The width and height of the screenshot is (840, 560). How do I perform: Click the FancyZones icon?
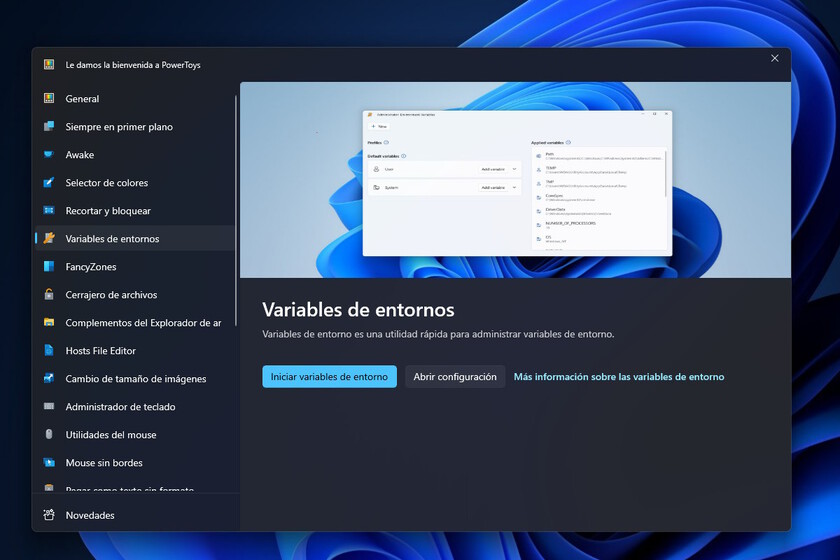point(49,266)
